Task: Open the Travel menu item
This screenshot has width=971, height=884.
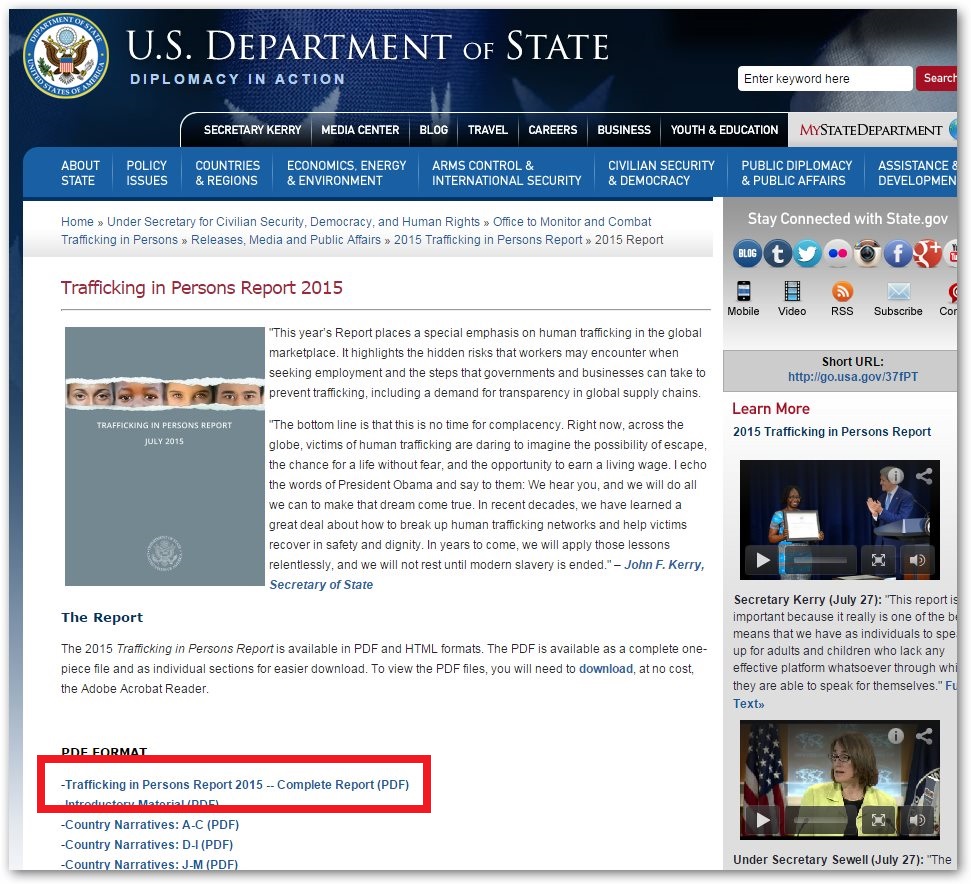Action: click(x=487, y=130)
